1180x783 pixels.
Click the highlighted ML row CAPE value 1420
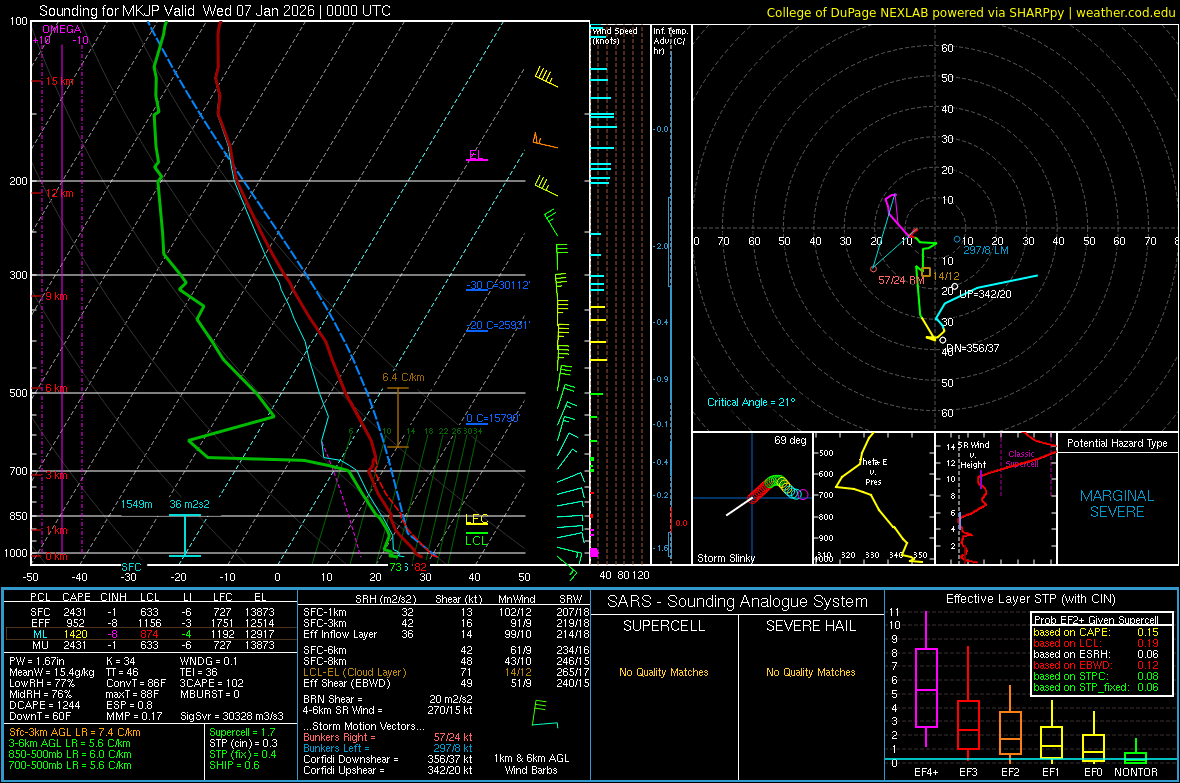75,634
